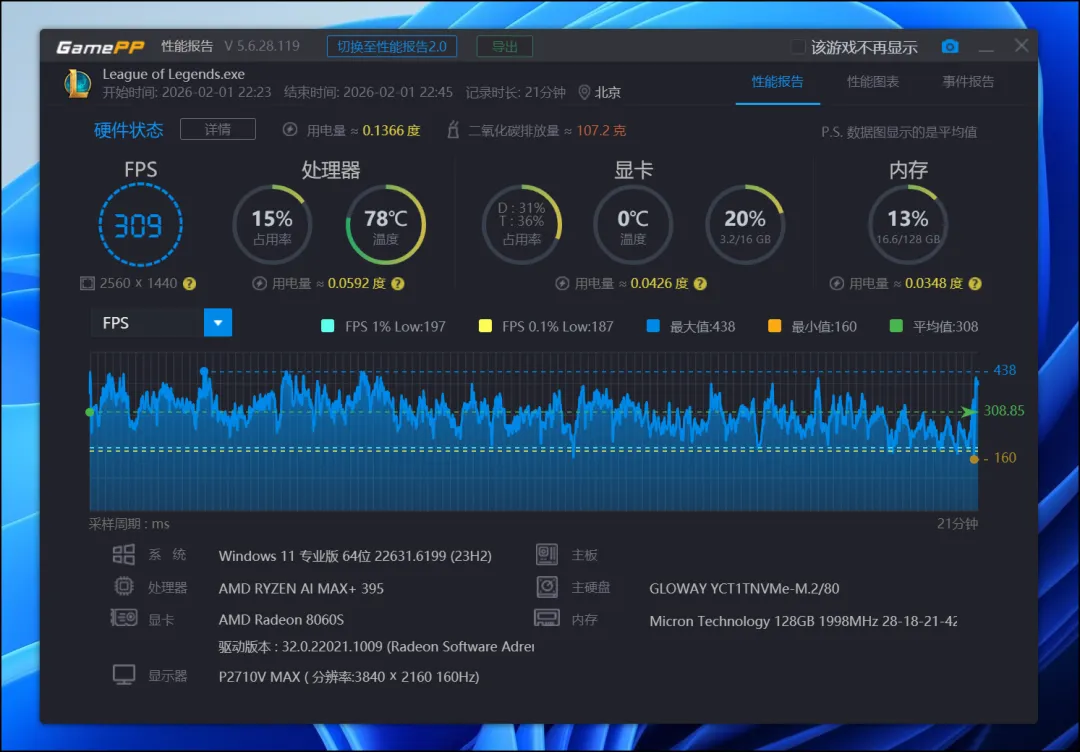Switch to the 性能图表 tab
The width and height of the screenshot is (1080, 752).
tap(873, 82)
